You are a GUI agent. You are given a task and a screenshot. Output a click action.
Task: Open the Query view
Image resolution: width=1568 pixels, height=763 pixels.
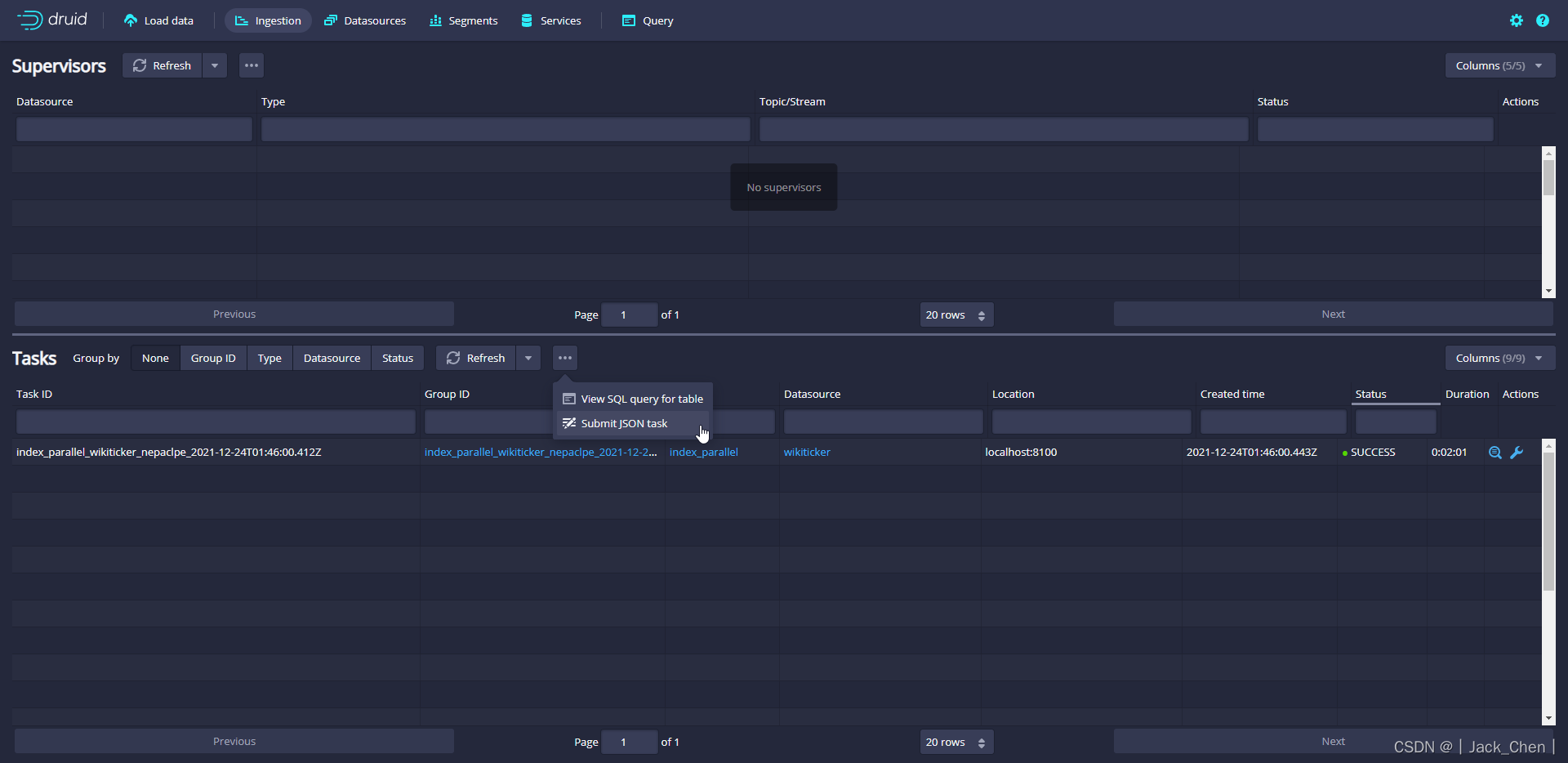(x=648, y=20)
